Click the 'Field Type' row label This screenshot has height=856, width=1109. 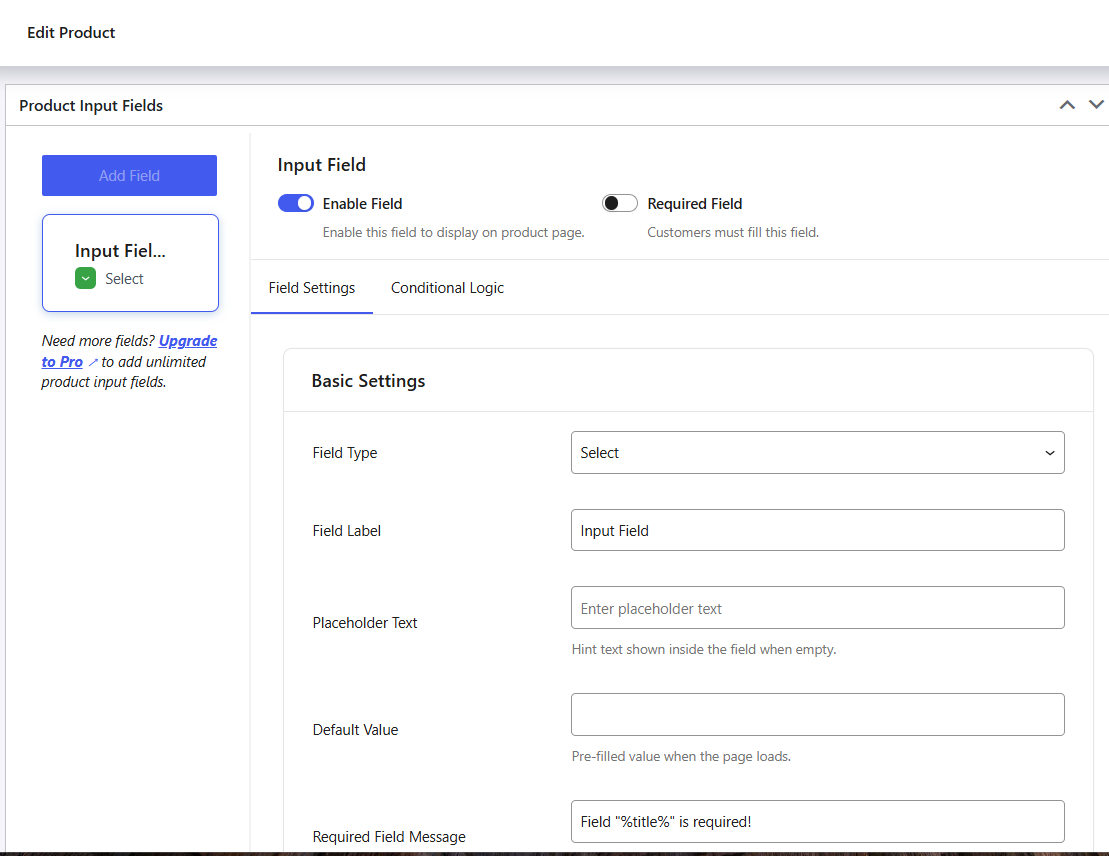point(344,453)
